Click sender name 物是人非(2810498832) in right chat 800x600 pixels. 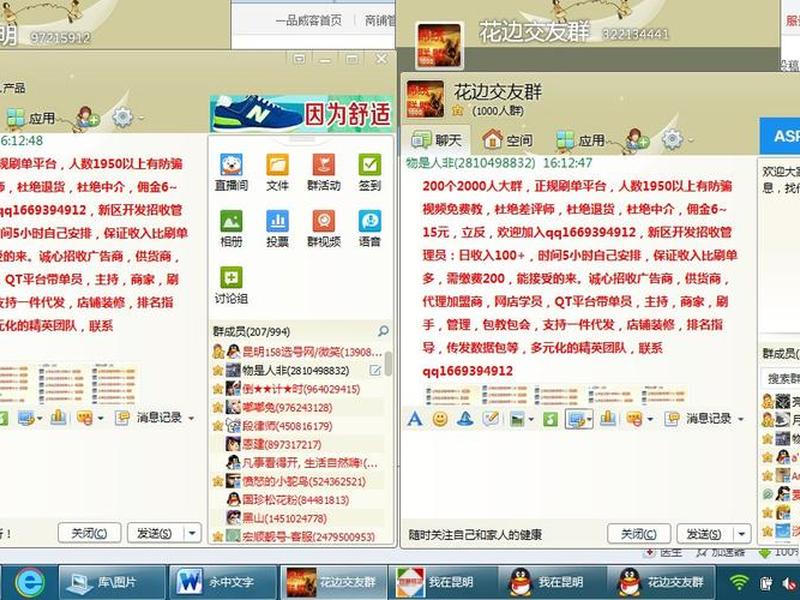tap(470, 163)
